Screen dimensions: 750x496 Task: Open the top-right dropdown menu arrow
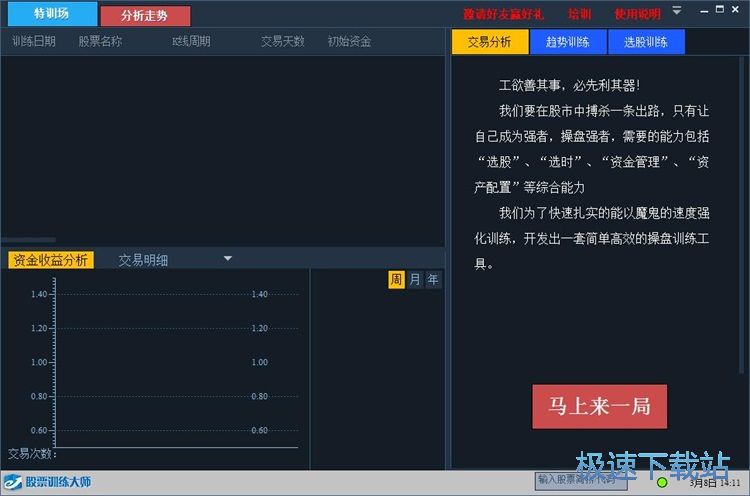tap(677, 11)
